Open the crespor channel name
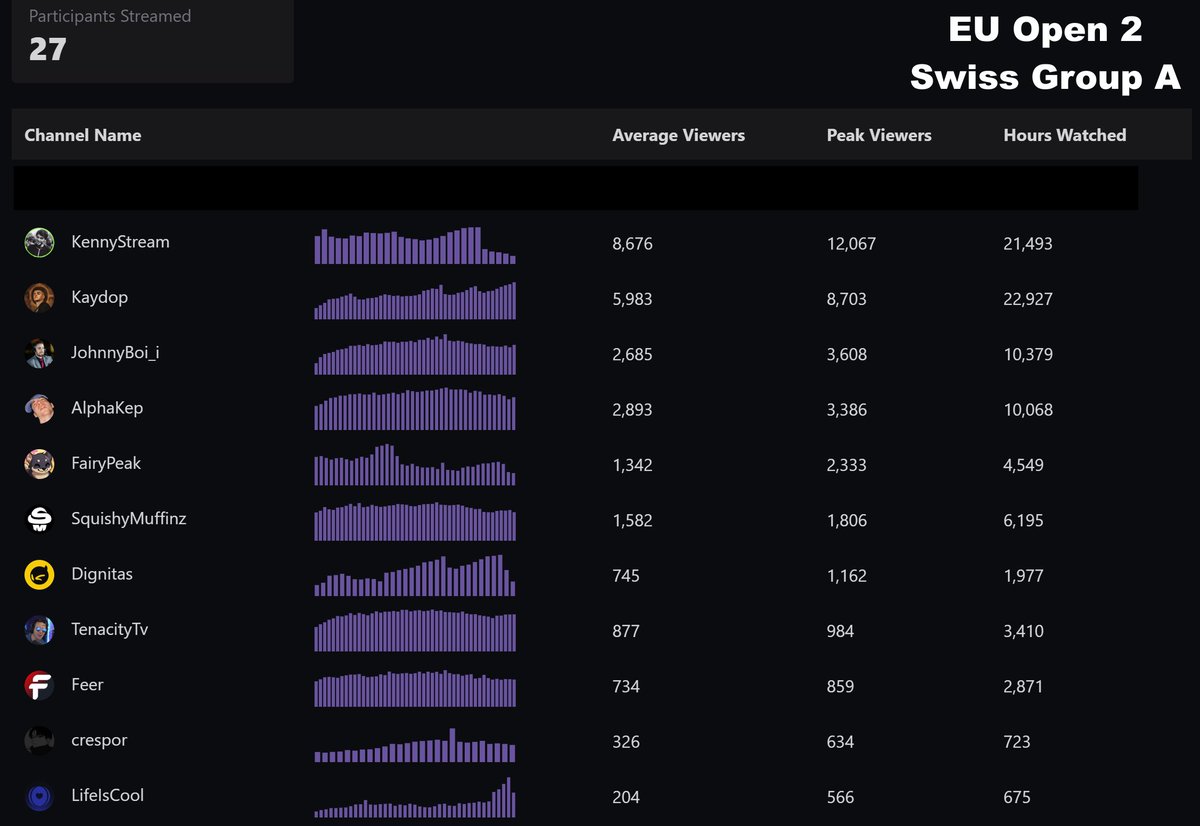This screenshot has width=1200, height=826. tap(99, 741)
